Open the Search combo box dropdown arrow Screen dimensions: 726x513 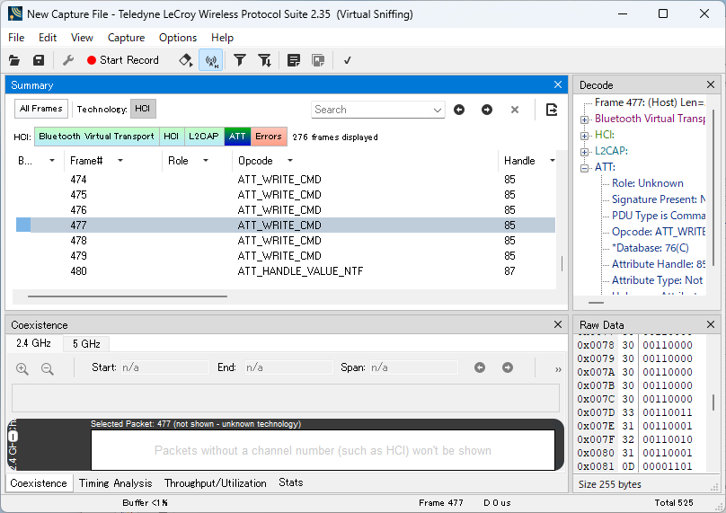point(437,110)
